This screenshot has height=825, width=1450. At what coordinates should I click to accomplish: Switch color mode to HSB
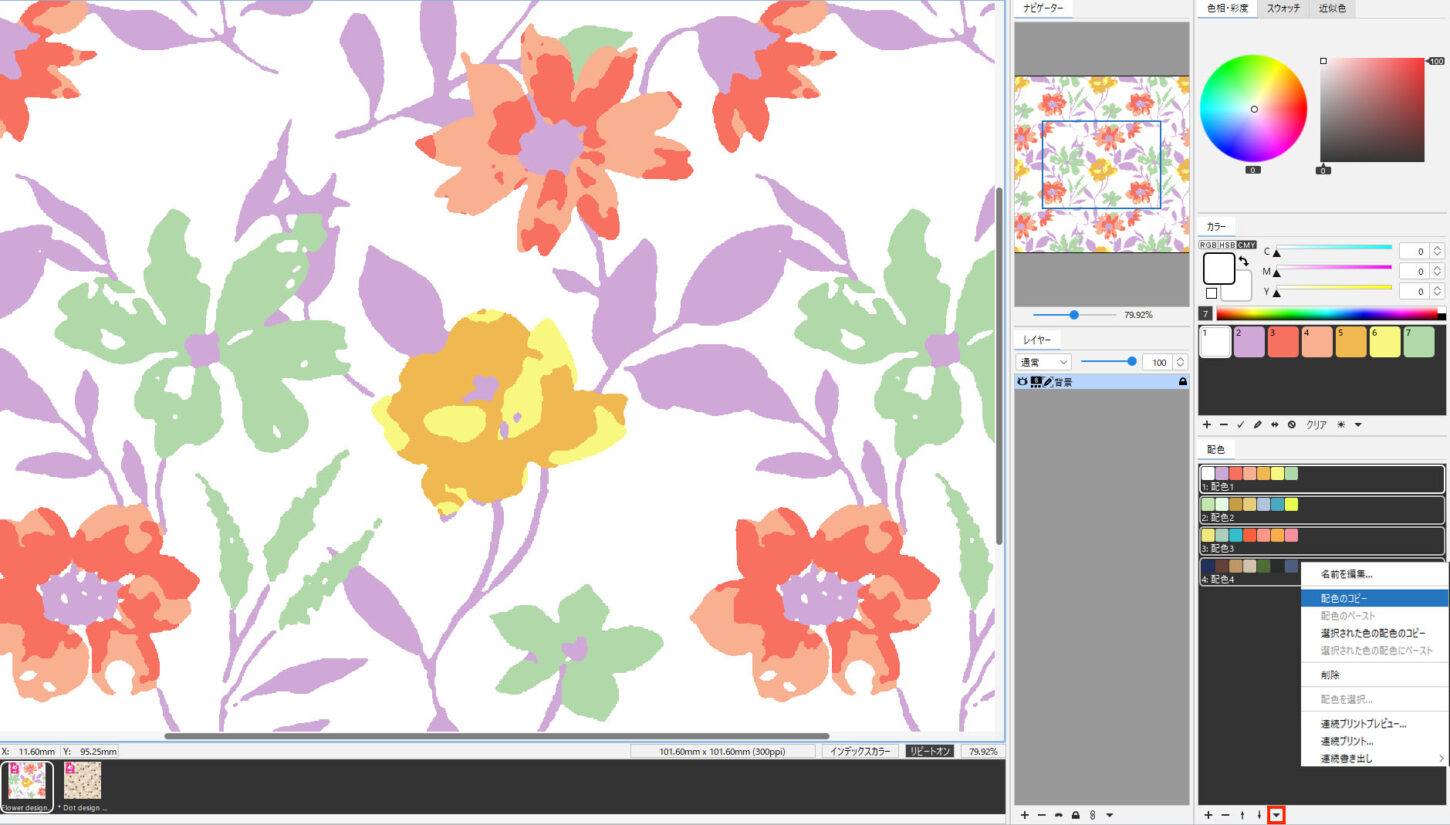click(x=1227, y=245)
